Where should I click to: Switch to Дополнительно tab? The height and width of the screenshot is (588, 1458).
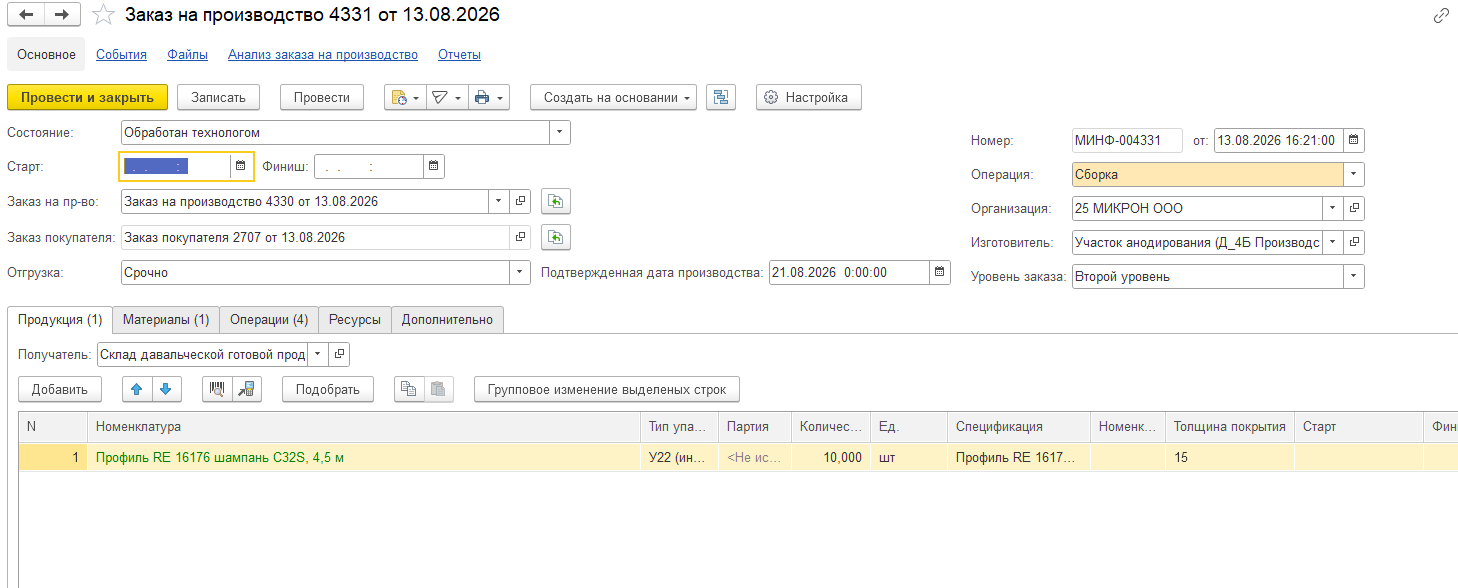pos(447,319)
